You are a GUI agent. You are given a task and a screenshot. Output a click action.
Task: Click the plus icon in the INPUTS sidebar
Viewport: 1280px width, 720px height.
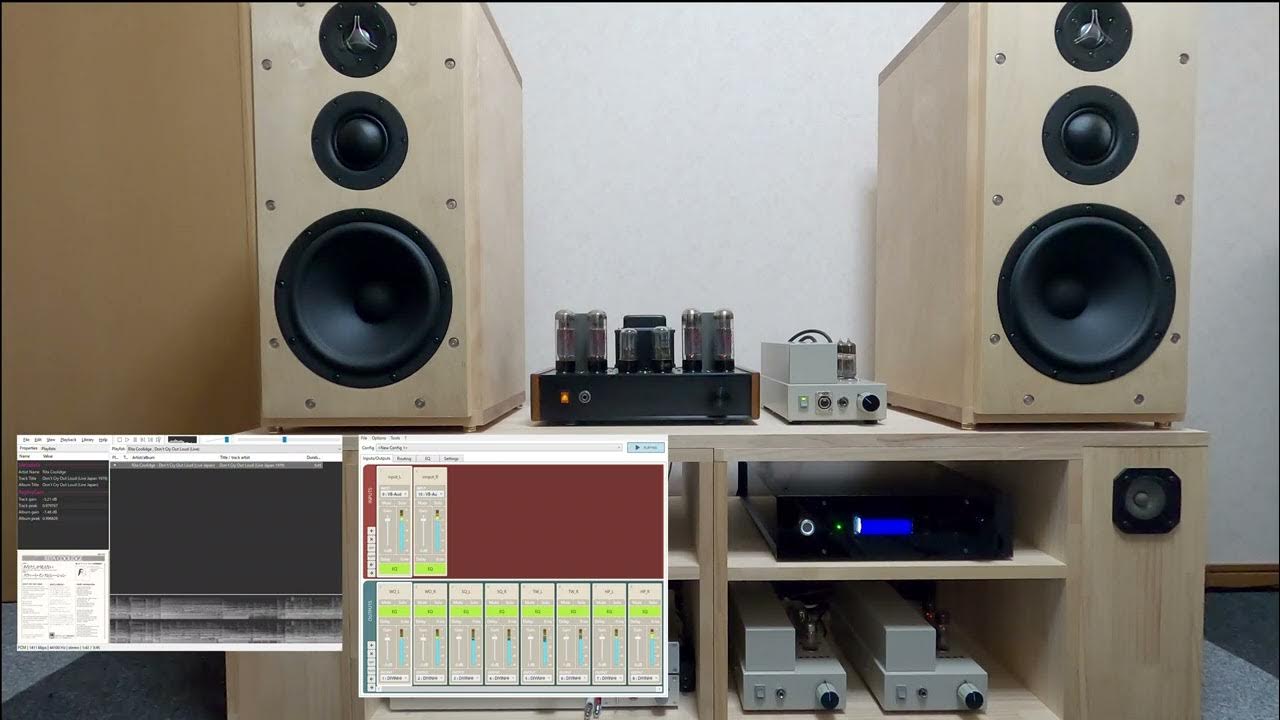pos(371,531)
